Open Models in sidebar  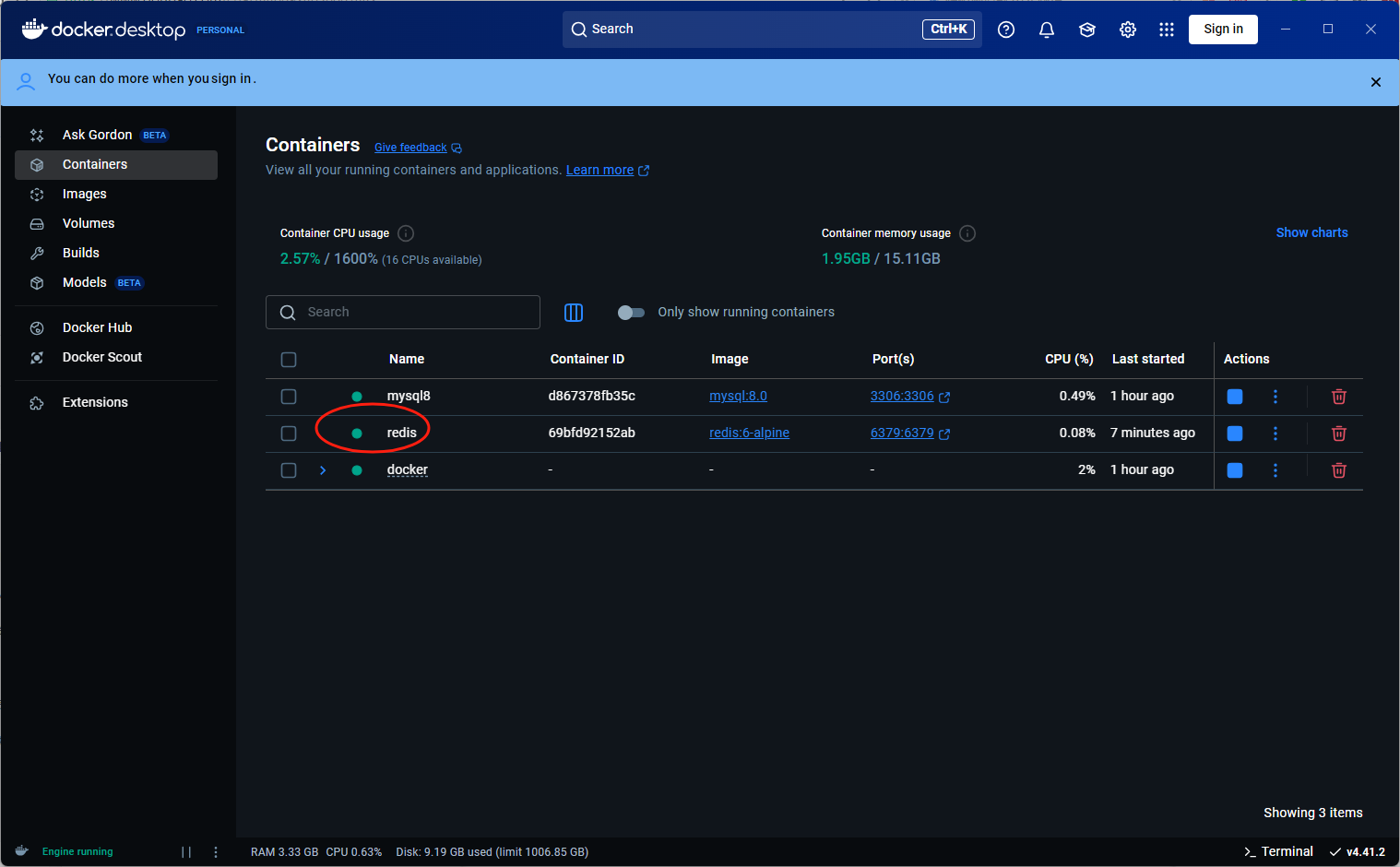coord(116,282)
